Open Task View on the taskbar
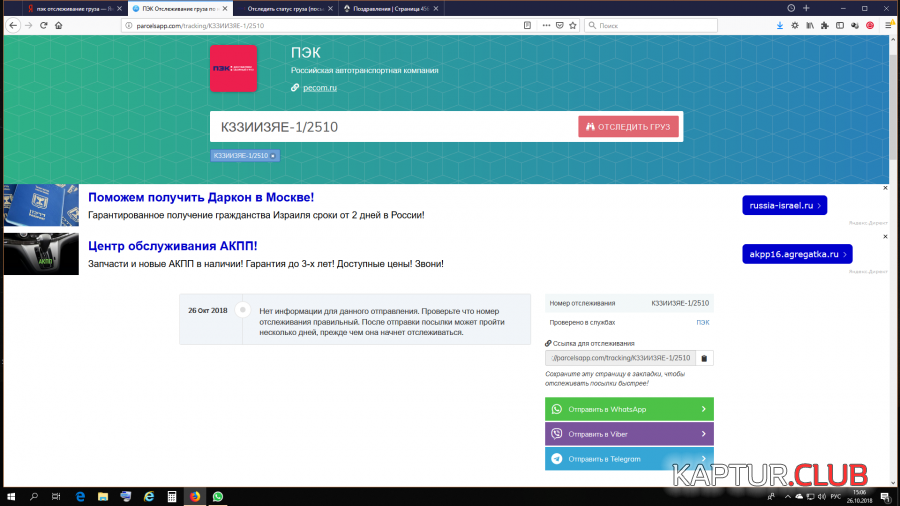This screenshot has width=900, height=506. 56,497
